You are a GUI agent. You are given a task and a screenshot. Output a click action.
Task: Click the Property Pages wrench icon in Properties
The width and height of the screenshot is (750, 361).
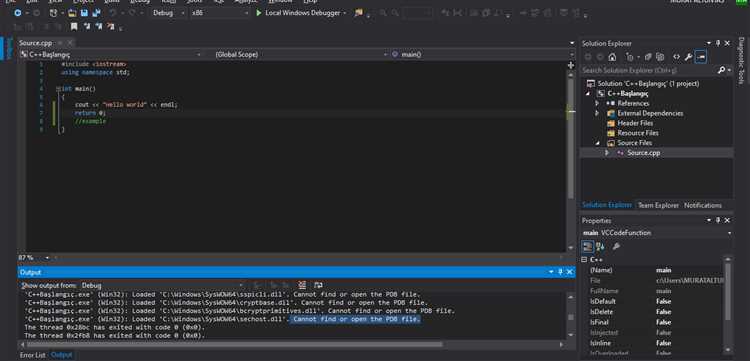coord(616,247)
